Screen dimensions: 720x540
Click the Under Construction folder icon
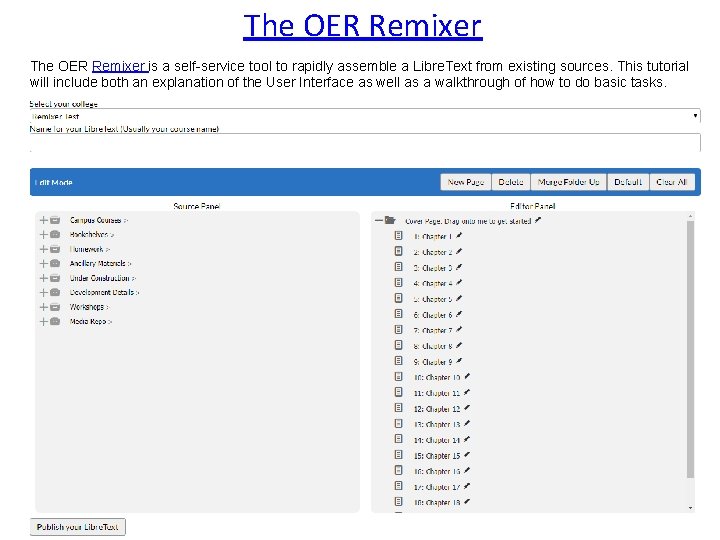(55, 278)
